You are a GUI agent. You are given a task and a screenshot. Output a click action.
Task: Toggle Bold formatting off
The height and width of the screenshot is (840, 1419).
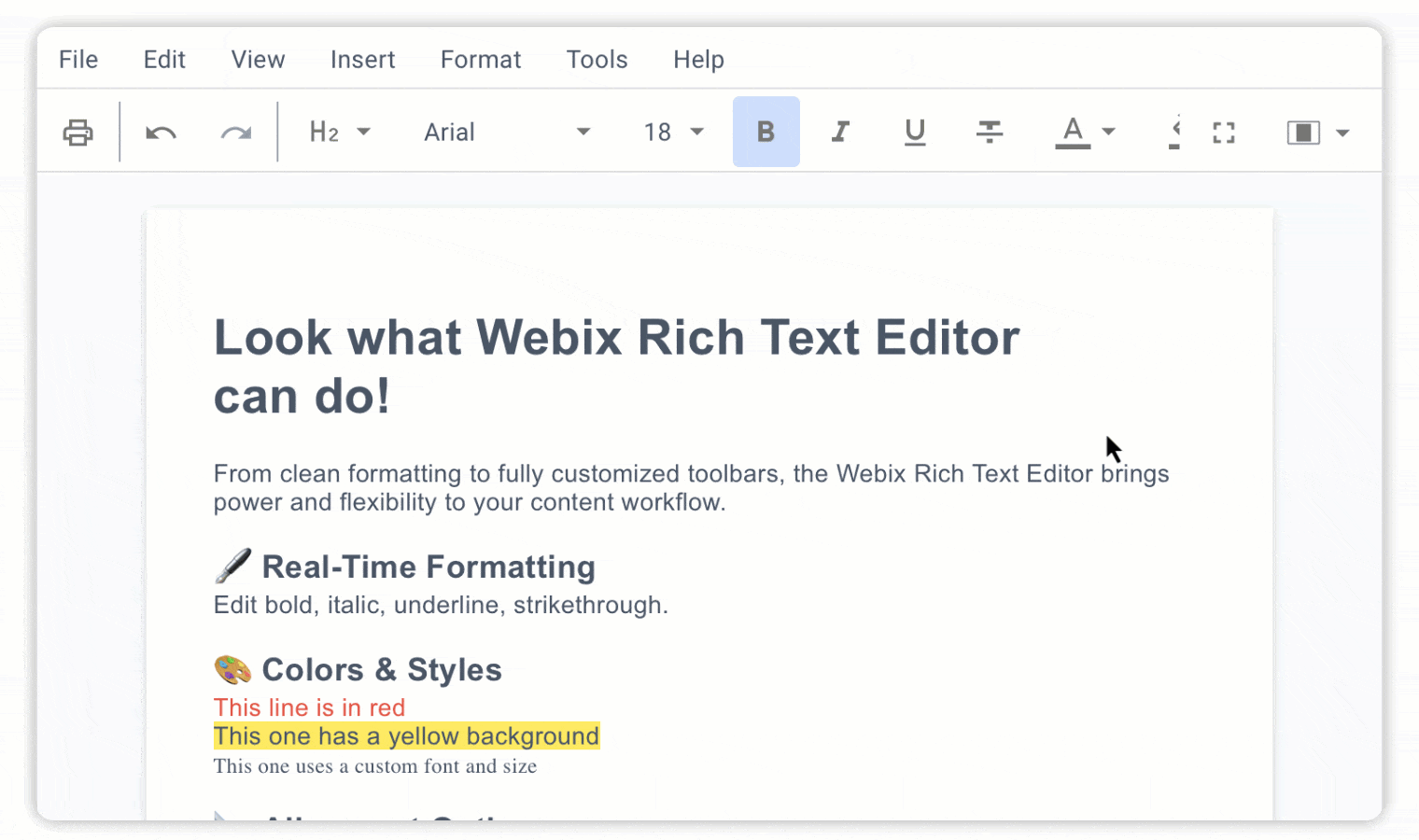(766, 132)
